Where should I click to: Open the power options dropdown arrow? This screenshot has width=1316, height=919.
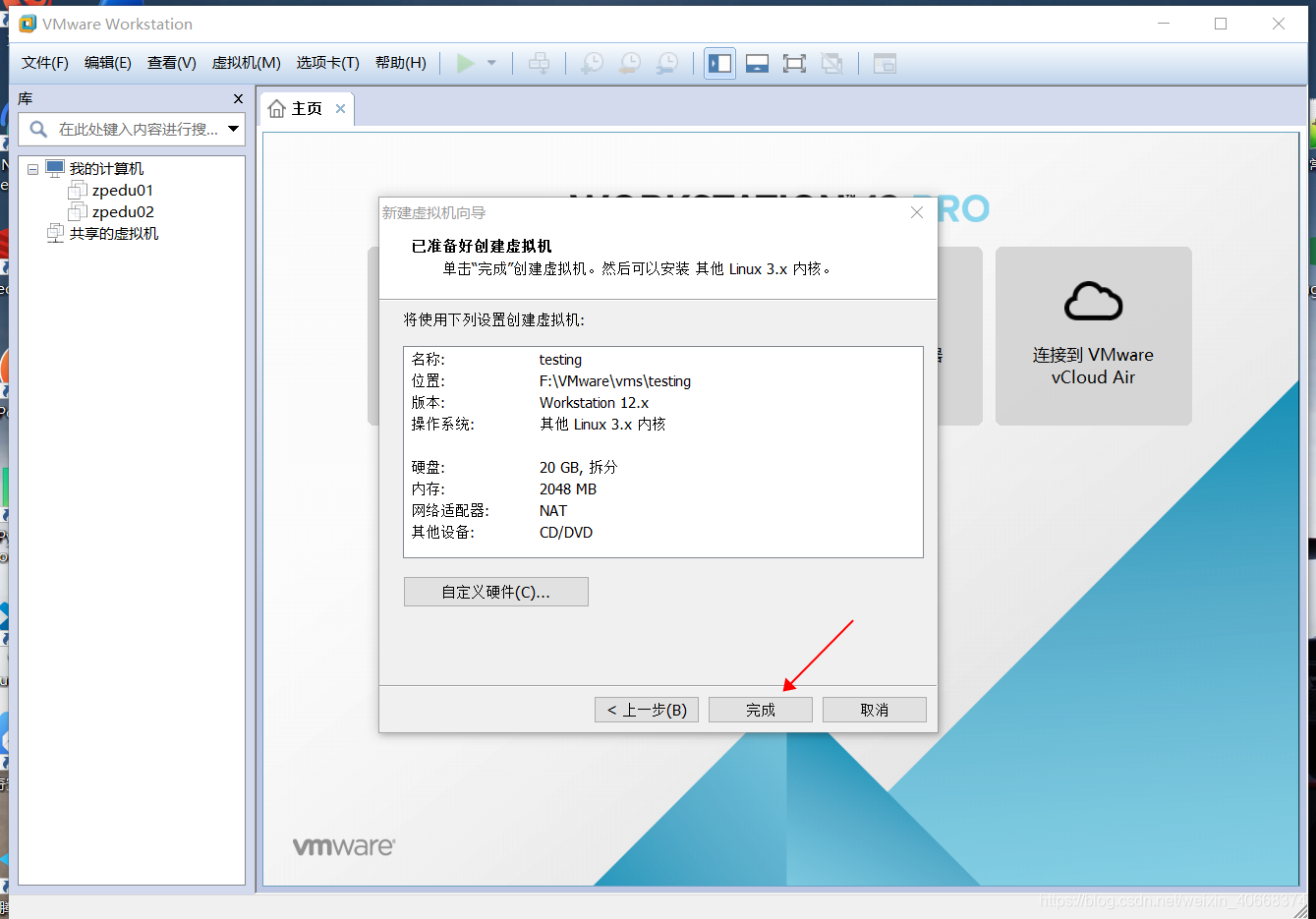pyautogui.click(x=491, y=63)
